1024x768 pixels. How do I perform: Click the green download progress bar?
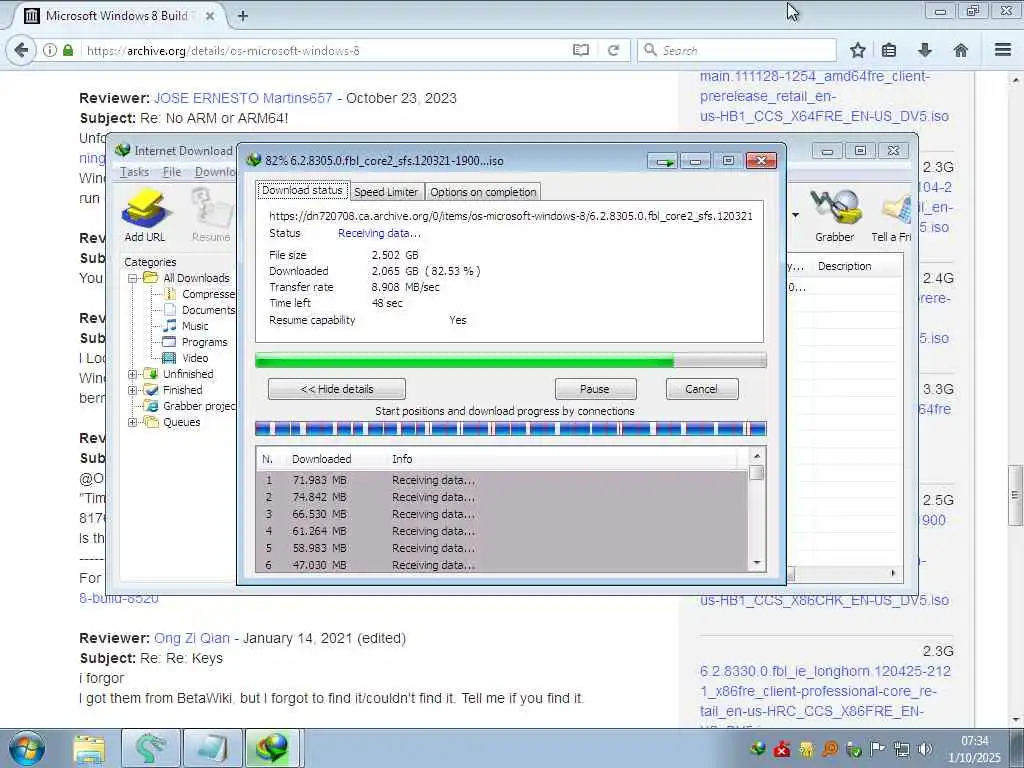tap(511, 360)
